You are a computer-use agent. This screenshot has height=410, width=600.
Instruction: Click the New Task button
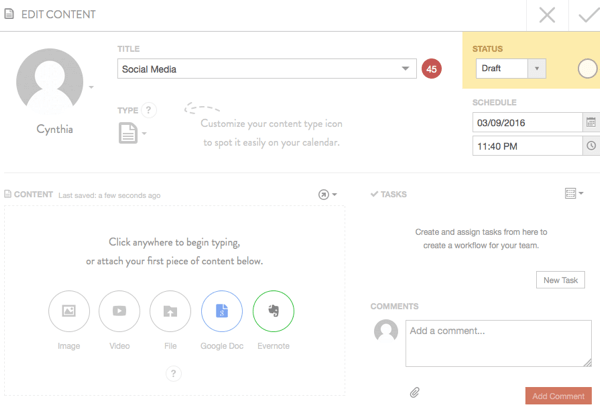560,280
